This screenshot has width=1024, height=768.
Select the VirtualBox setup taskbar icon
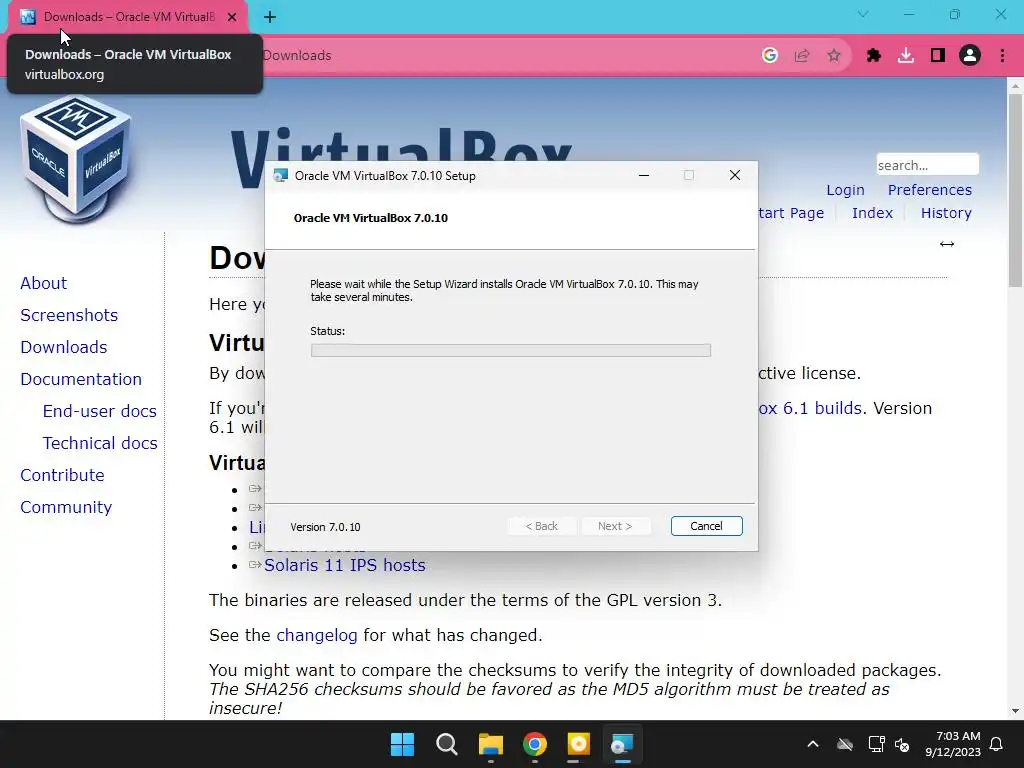(622, 744)
